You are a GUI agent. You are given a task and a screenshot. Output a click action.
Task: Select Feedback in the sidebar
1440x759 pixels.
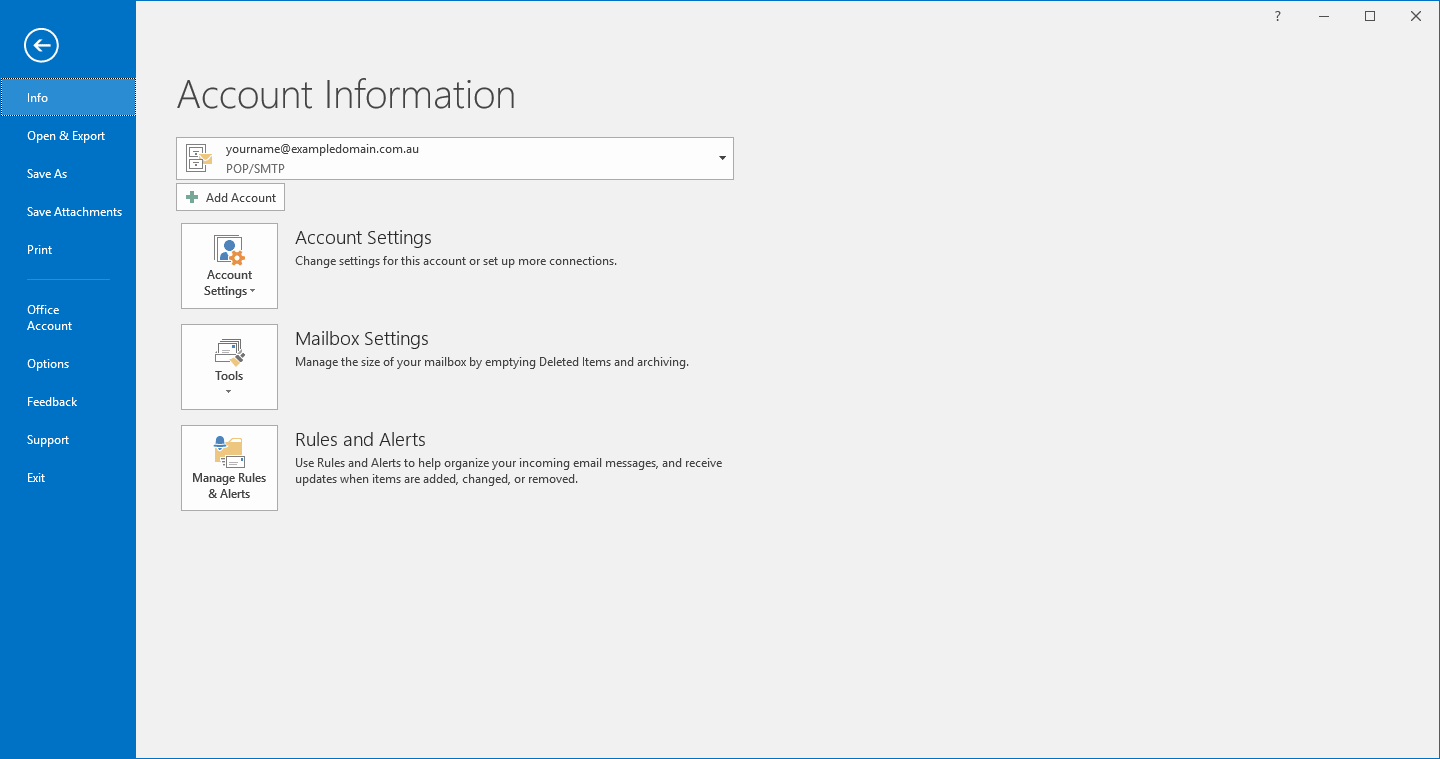click(x=52, y=402)
